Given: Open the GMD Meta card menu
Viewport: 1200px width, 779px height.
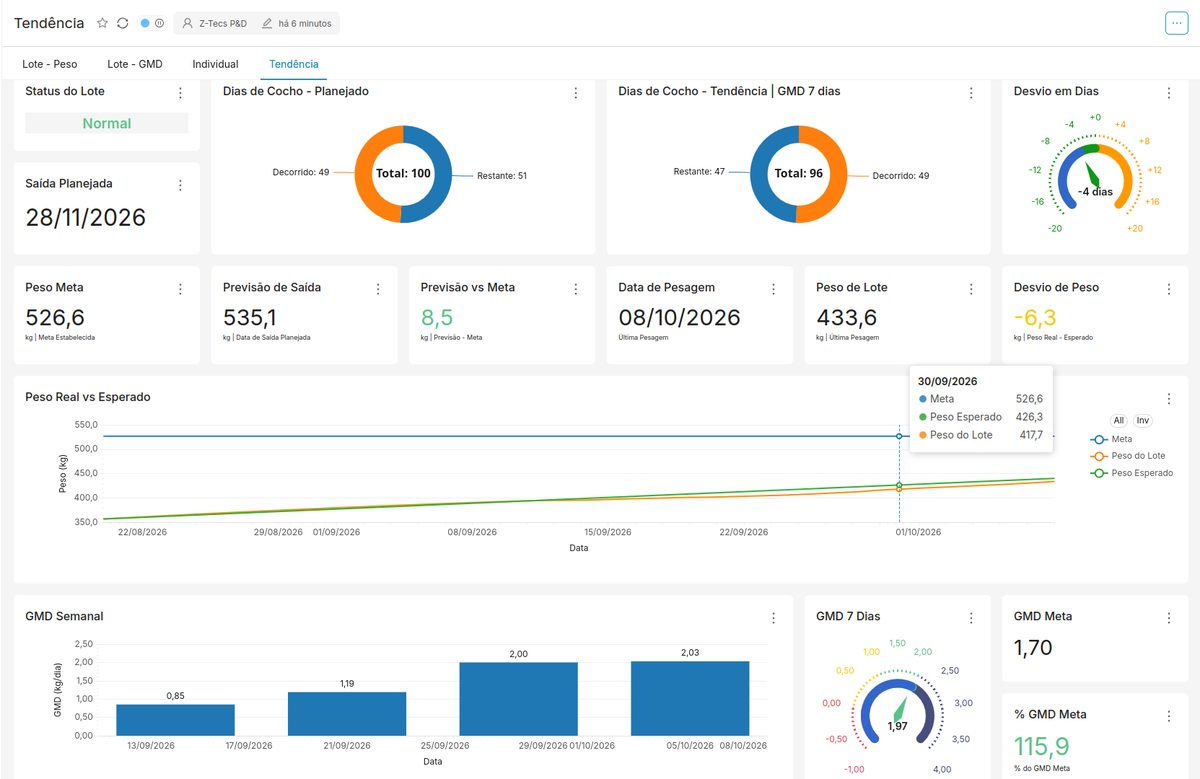Looking at the screenshot, I should 1169,618.
